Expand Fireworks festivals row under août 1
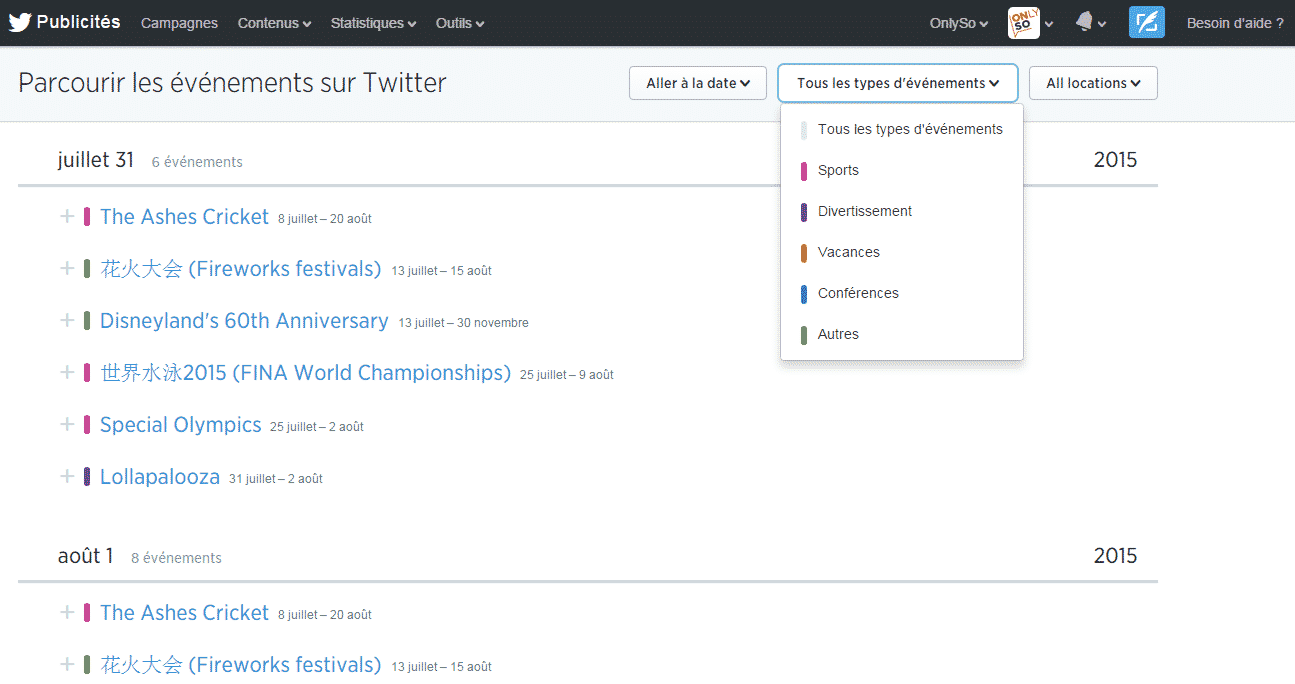1295x684 pixels. tap(67, 664)
